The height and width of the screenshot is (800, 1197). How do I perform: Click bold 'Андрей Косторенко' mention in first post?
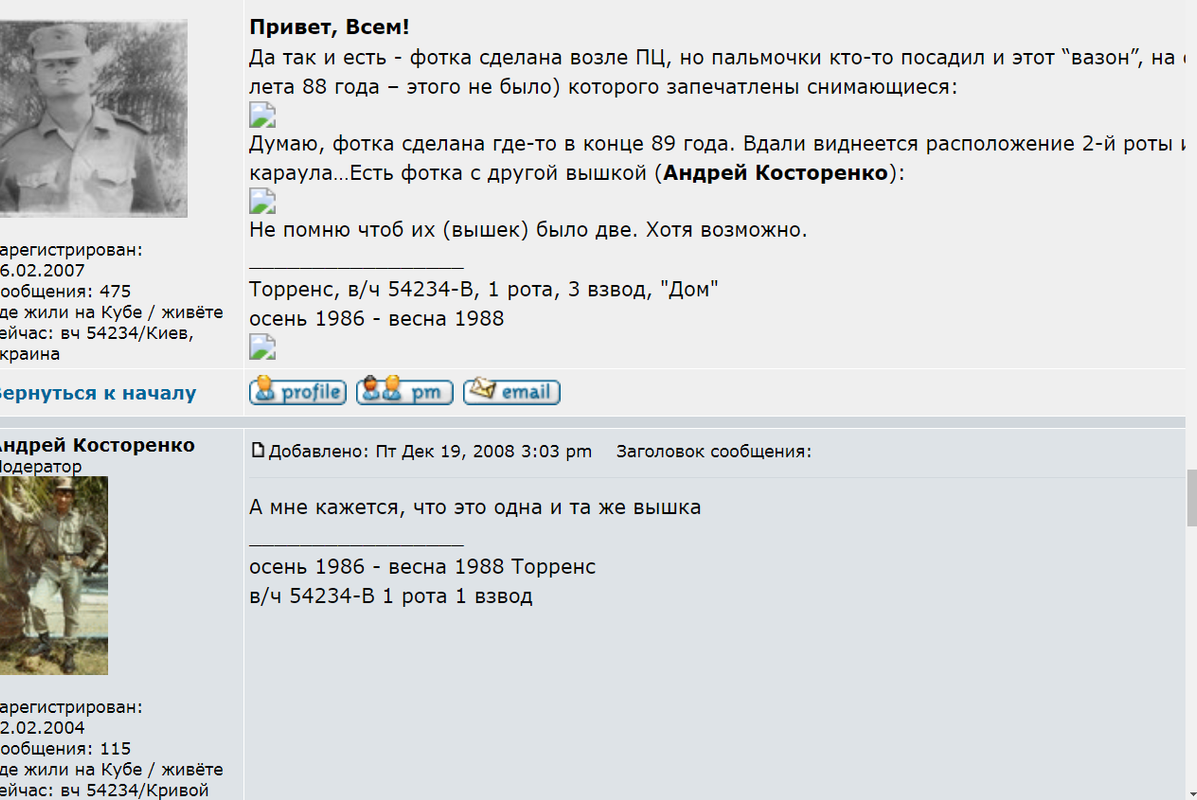tap(776, 173)
